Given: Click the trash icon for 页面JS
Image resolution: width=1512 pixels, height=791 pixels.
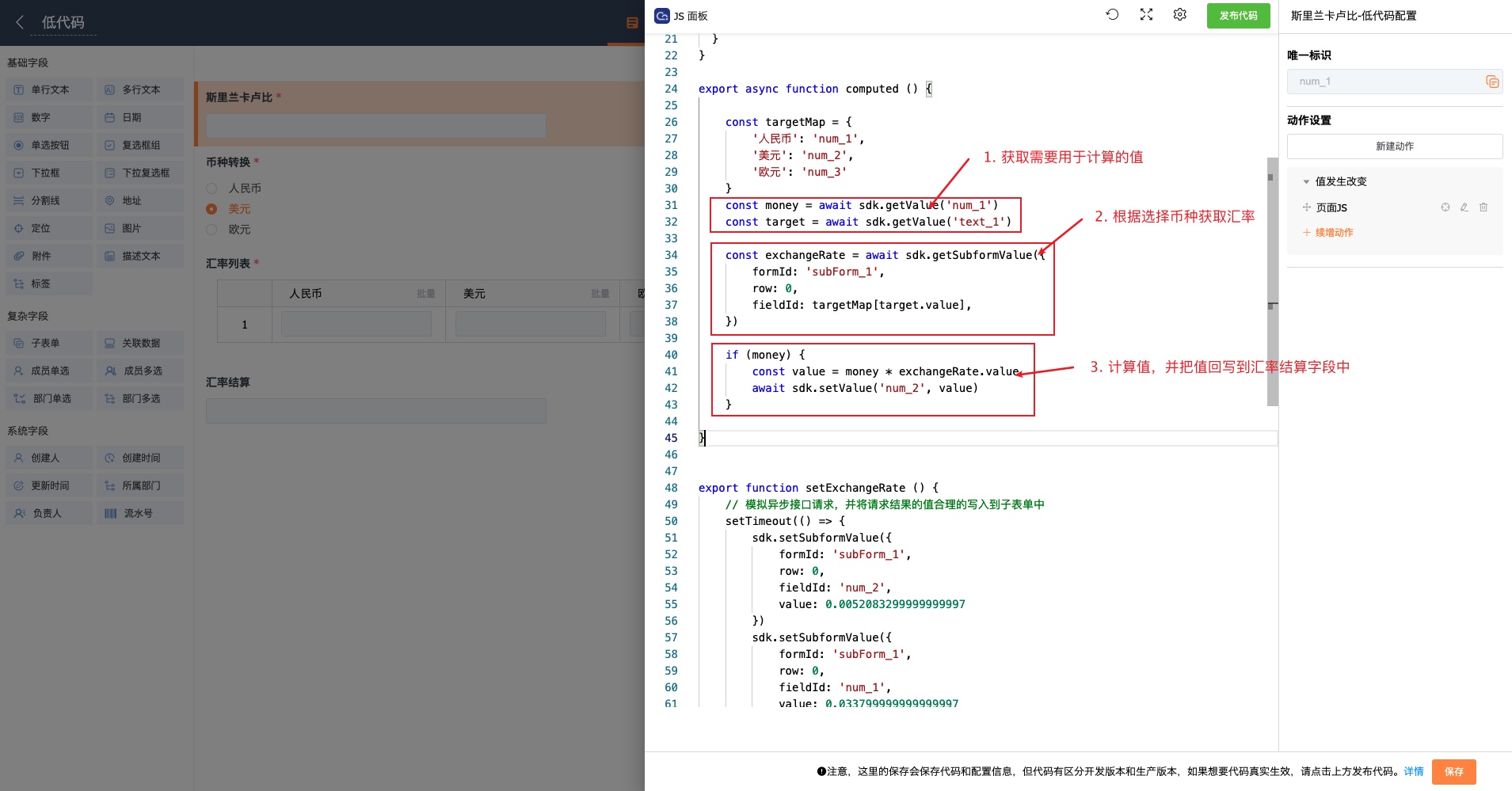Looking at the screenshot, I should pos(1483,207).
